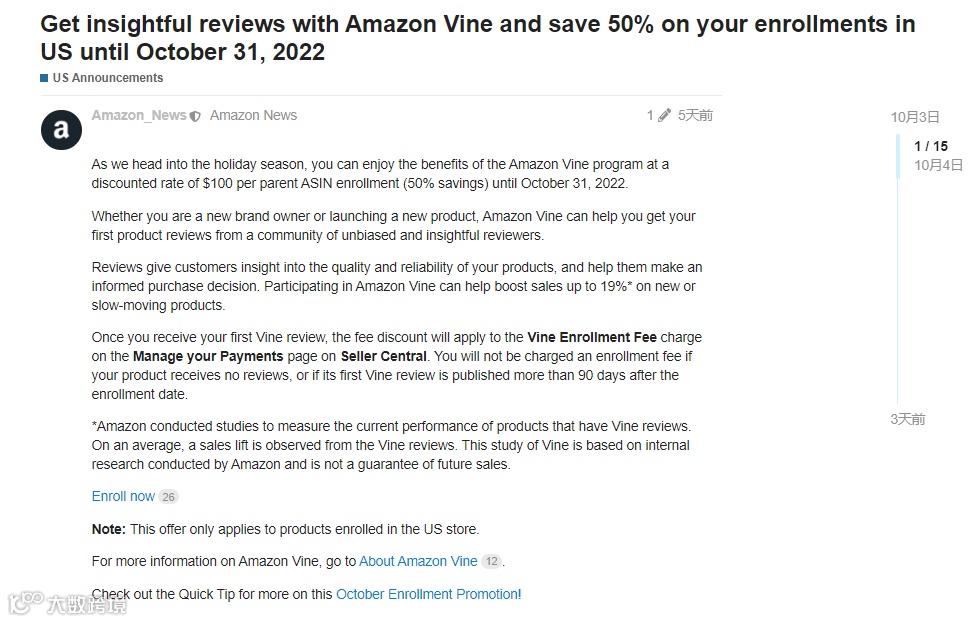Jump to 10月3日 at timeline top
This screenshot has width=969, height=622.
[915, 117]
